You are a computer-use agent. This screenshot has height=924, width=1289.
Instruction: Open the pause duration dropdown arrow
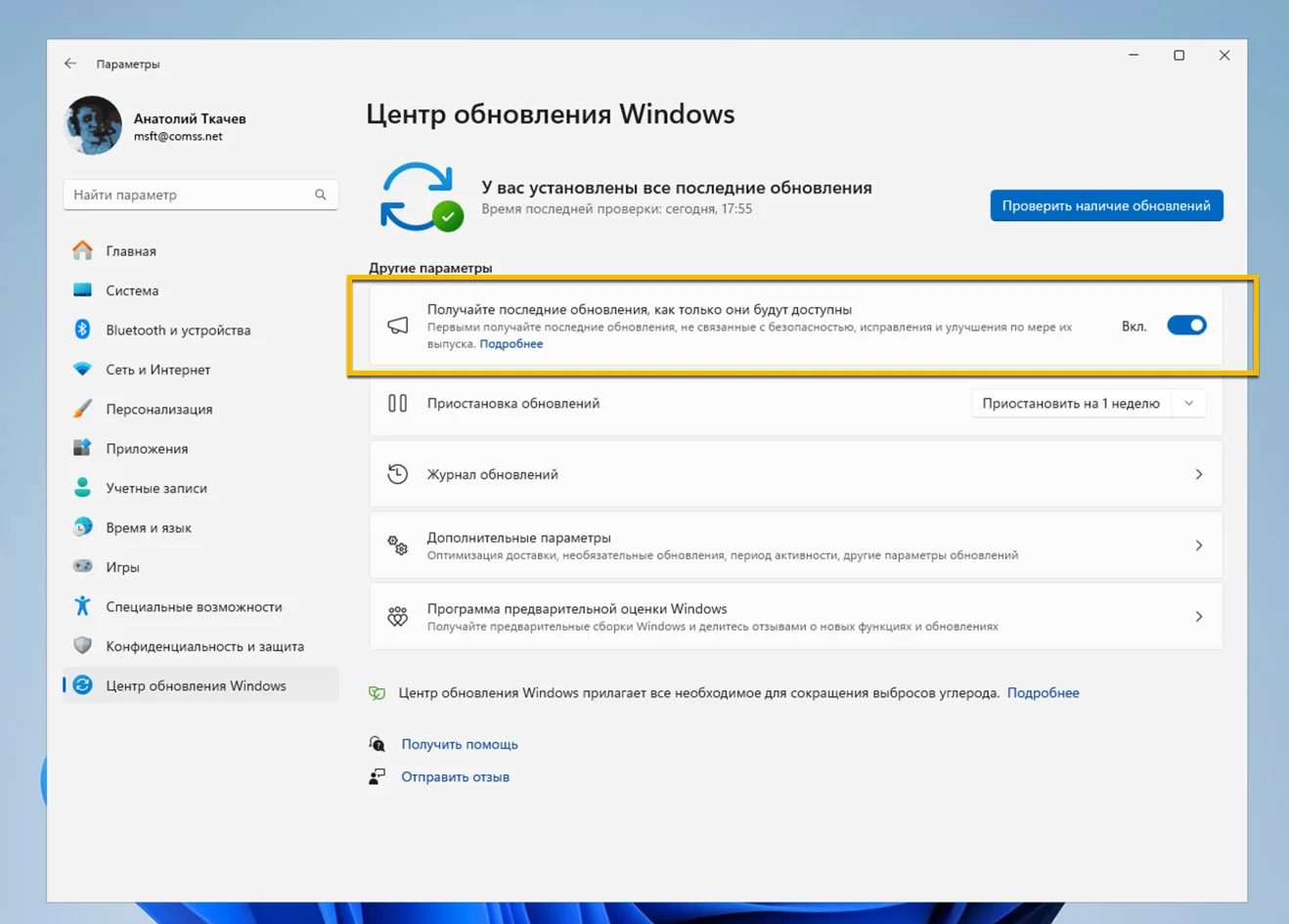(x=1188, y=403)
